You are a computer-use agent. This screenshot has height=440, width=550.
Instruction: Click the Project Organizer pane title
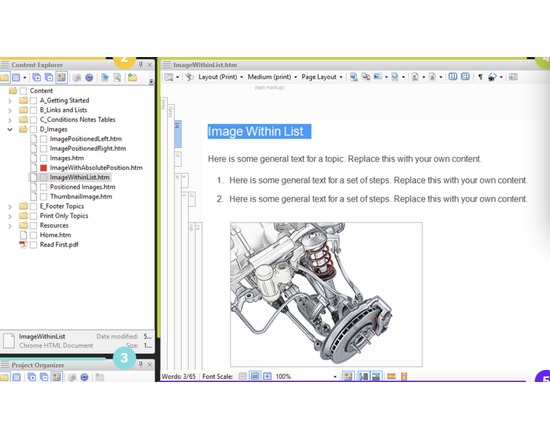coord(38,365)
